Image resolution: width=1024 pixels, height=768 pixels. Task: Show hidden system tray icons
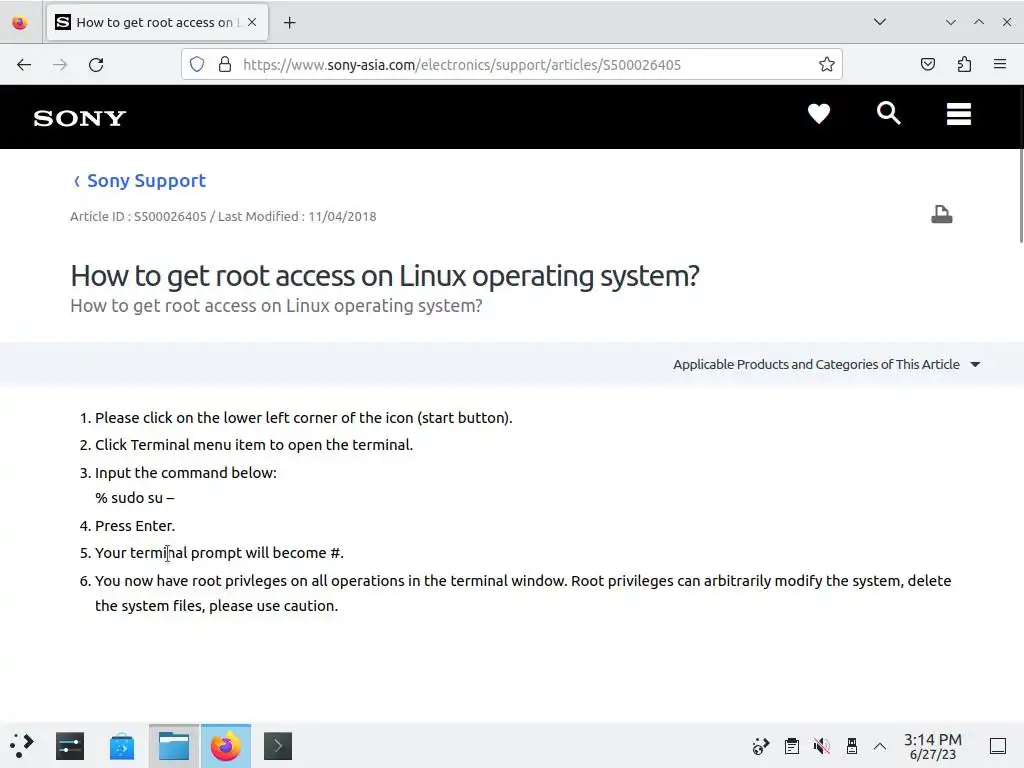[x=880, y=746]
